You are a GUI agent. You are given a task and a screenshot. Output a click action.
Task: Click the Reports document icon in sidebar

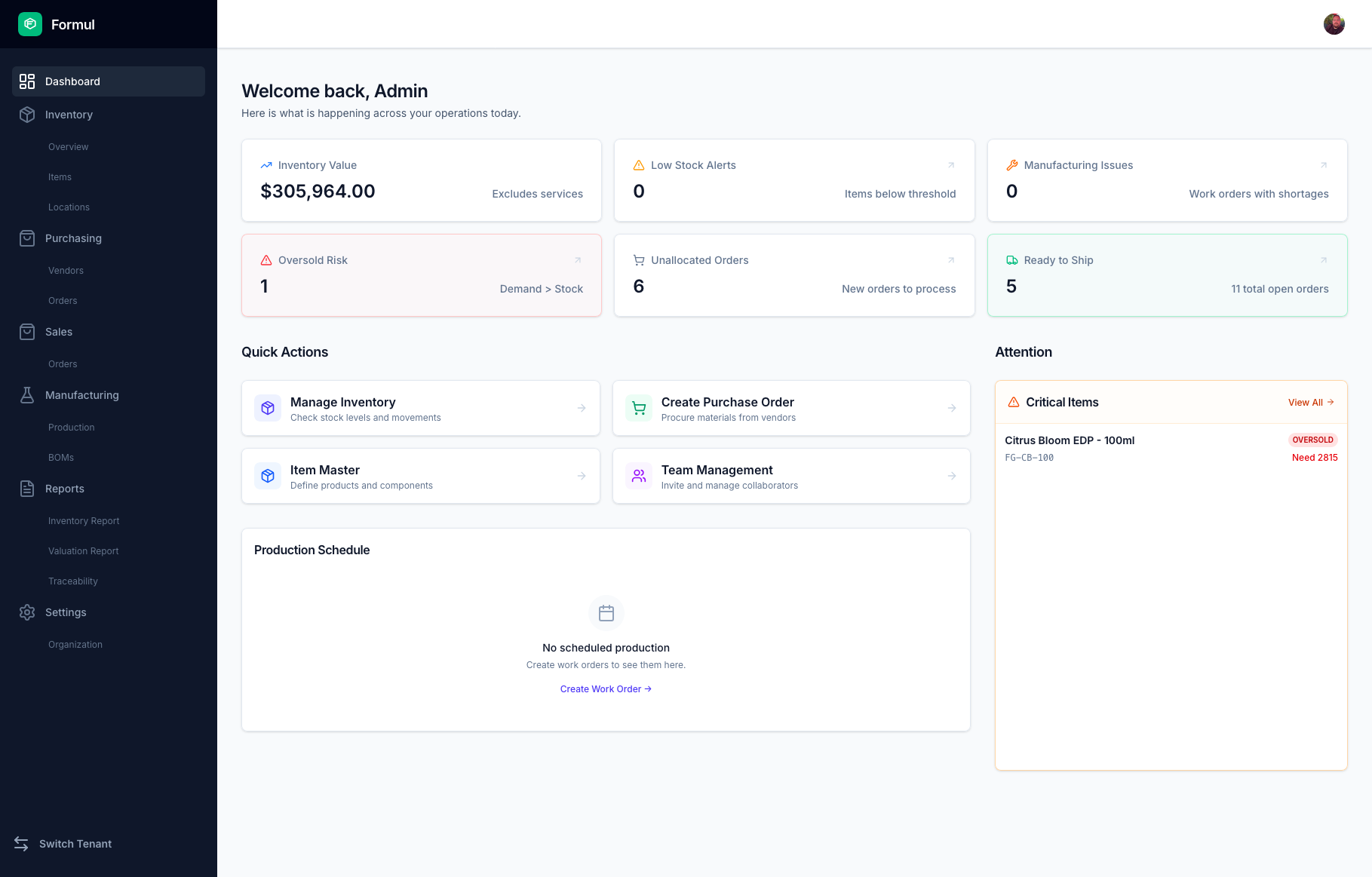tap(27, 488)
